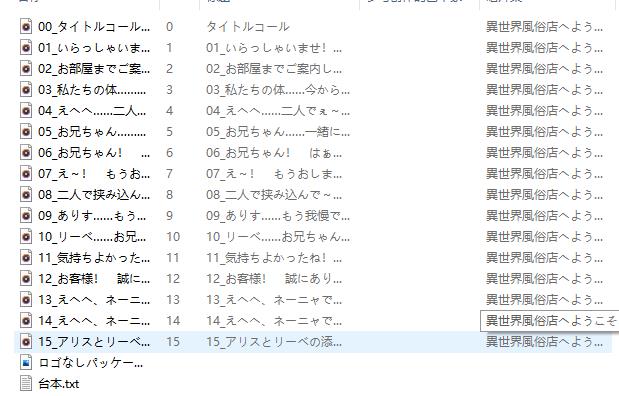
Task: Click title cell 07_え～！ もうおしま
Action: point(274,173)
